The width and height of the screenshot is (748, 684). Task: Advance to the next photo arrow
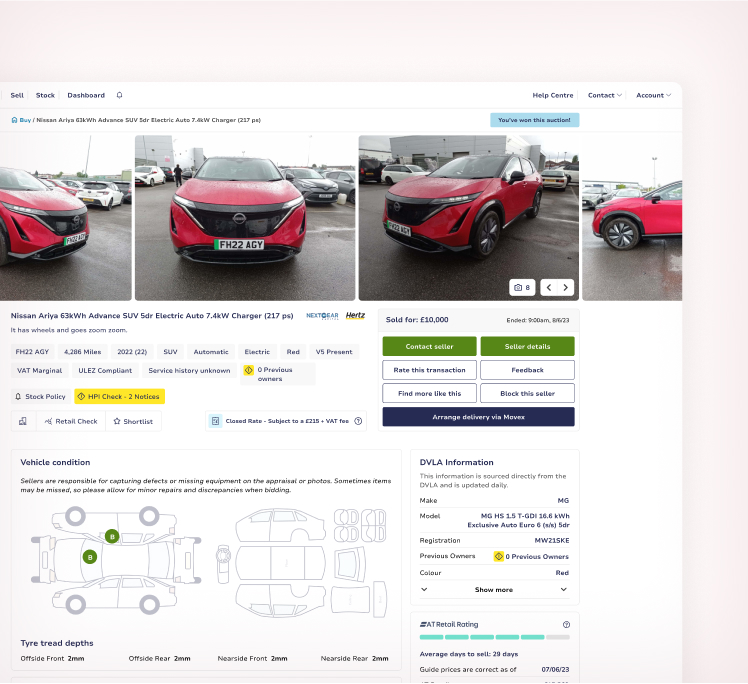566,287
